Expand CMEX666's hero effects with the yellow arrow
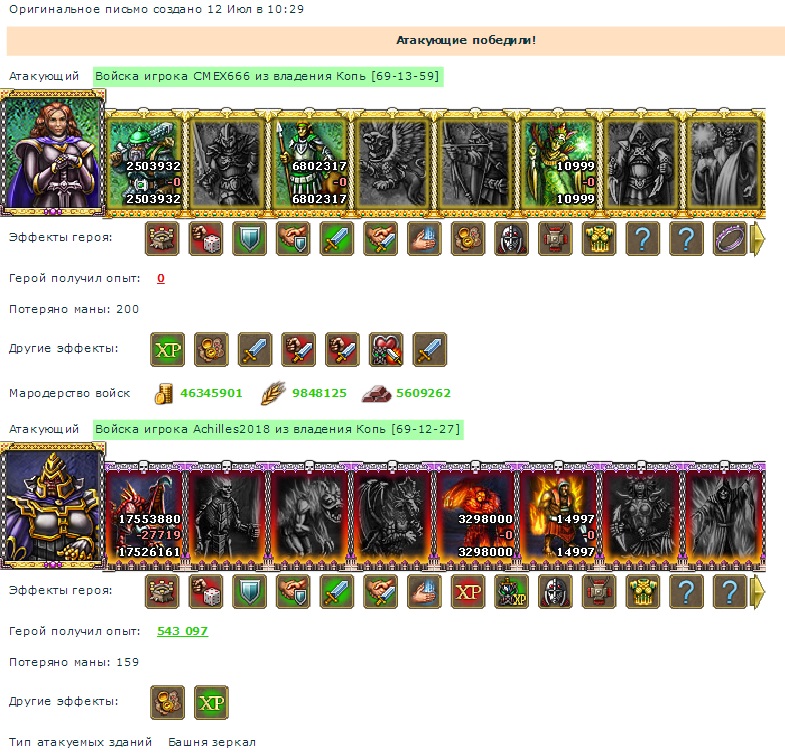The image size is (785, 753). click(757, 239)
